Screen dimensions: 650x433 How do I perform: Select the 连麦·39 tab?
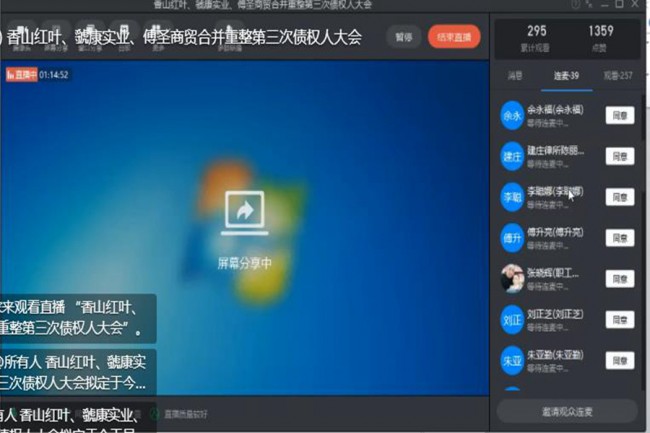[x=566, y=76]
